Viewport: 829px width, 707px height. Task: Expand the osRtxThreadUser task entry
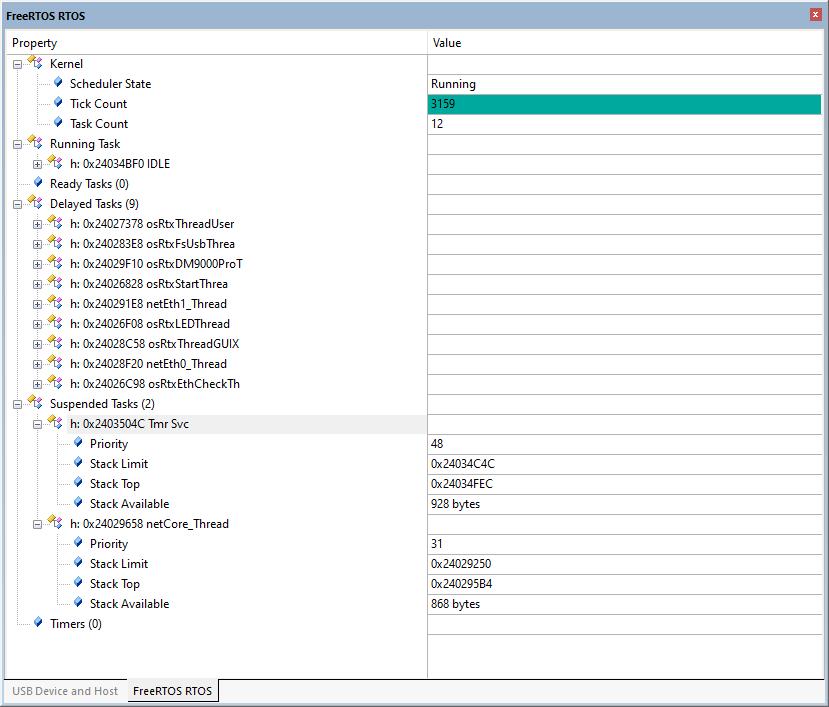pyautogui.click(x=38, y=225)
